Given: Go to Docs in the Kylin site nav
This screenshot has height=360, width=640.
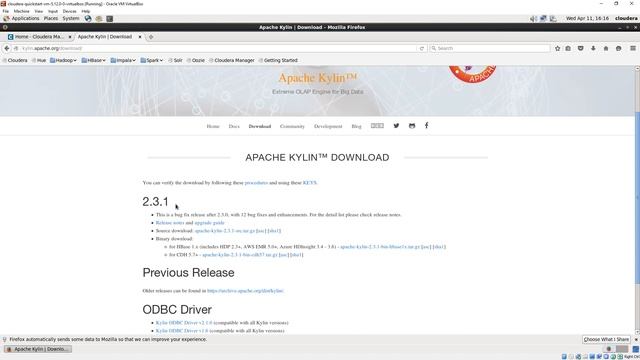Looking at the screenshot, I should coord(234,126).
